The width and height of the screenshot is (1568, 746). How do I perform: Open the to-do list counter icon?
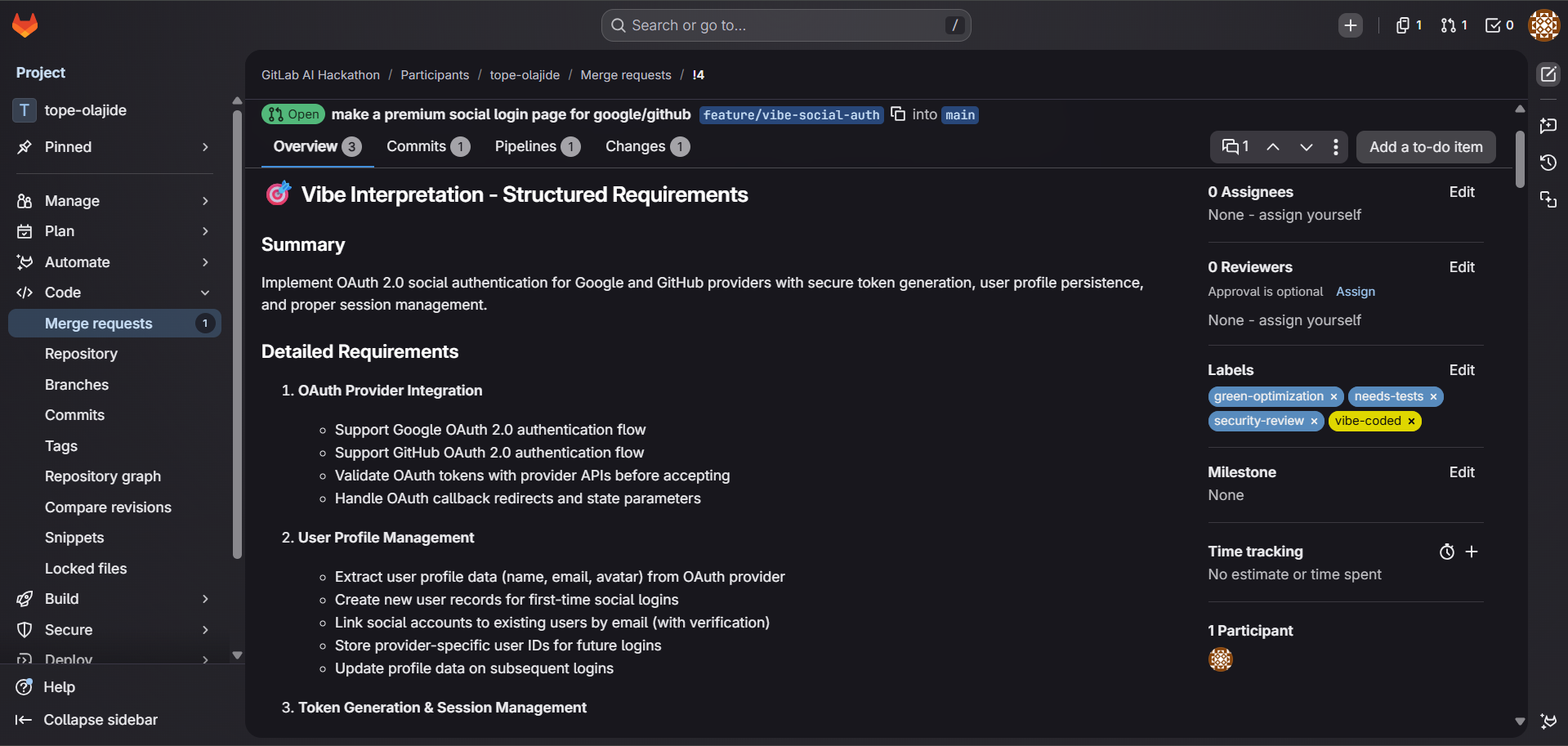tap(1499, 25)
